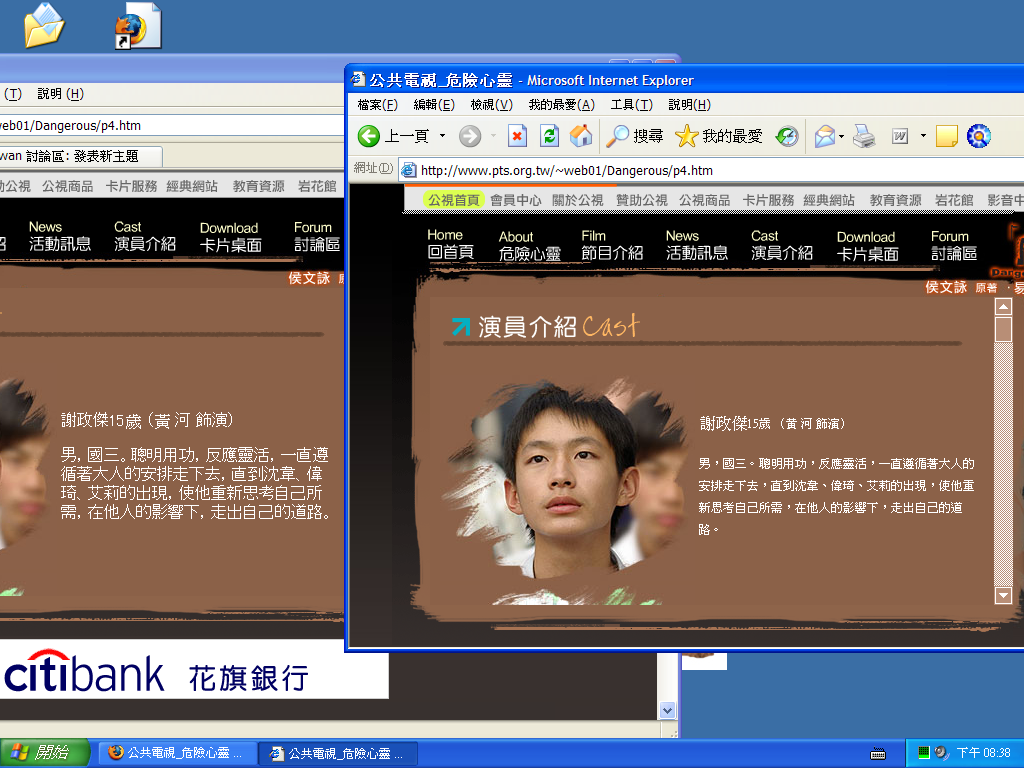
Task: Open the Word edit button dropdown arrow
Action: 923,136
